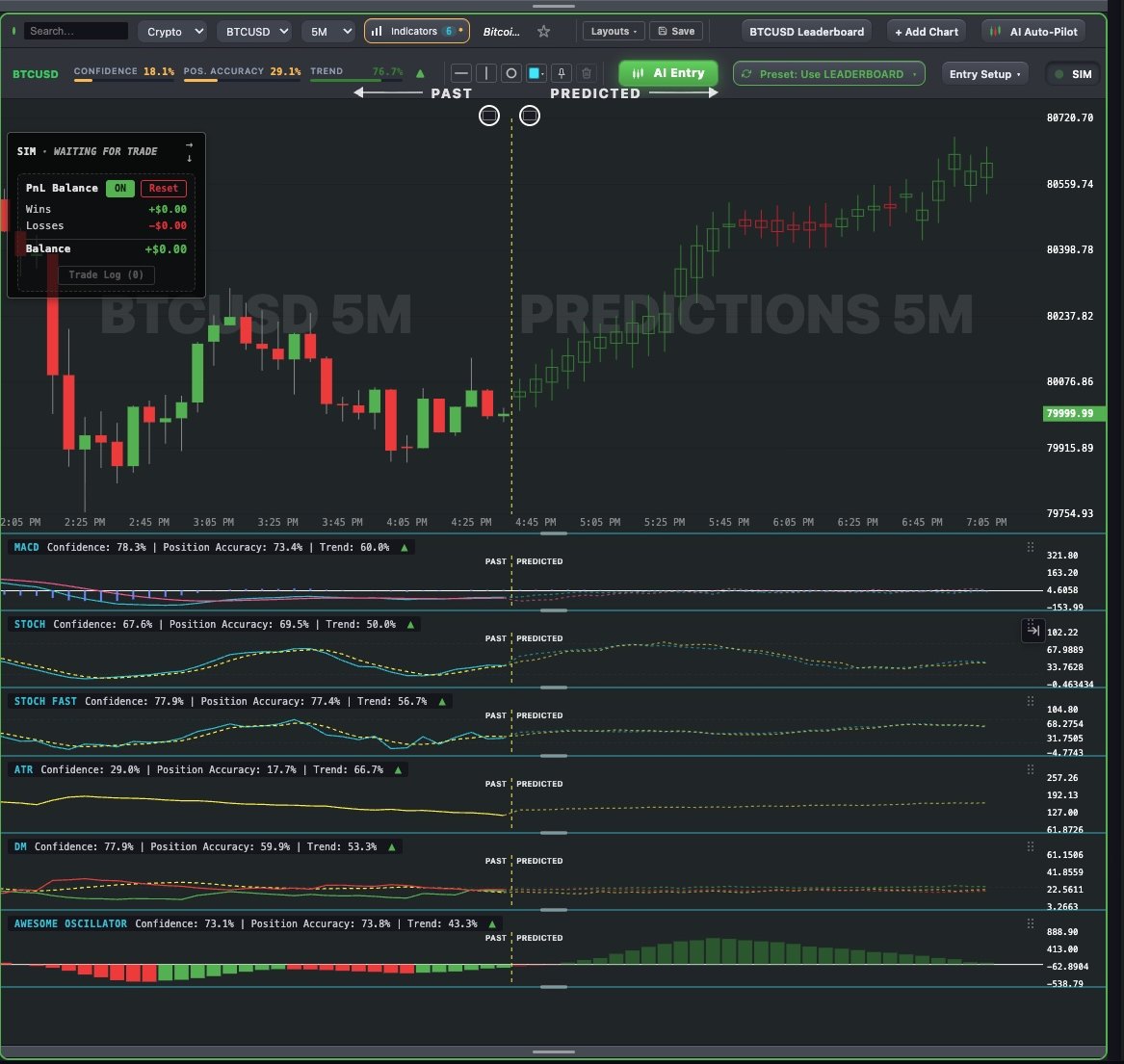Image resolution: width=1124 pixels, height=1064 pixels.
Task: Click the CONFIDENCE progress bar
Action: [124, 80]
